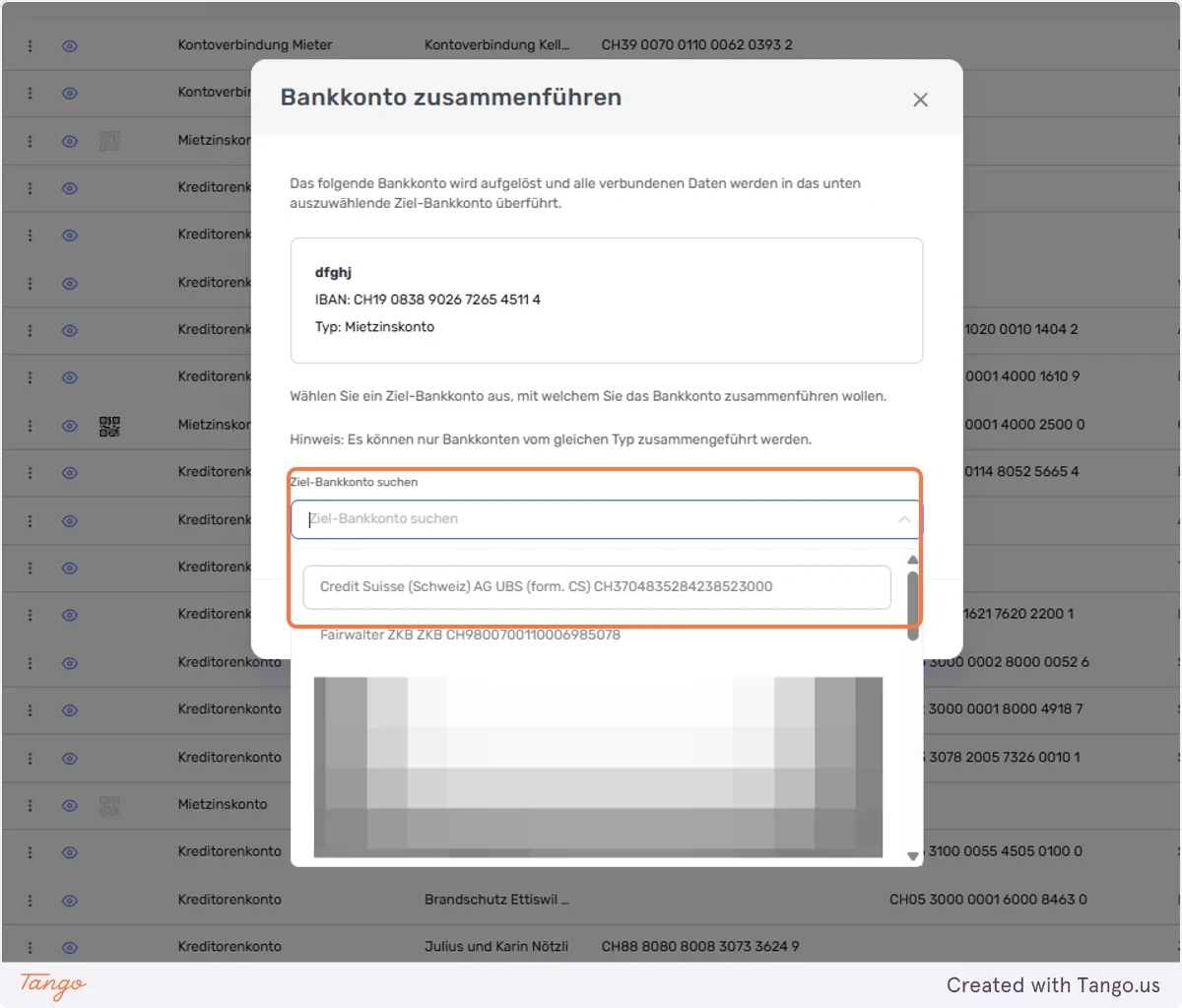Close the Bankkonto zusammenführen dialog
1182x1008 pixels.
(x=920, y=100)
